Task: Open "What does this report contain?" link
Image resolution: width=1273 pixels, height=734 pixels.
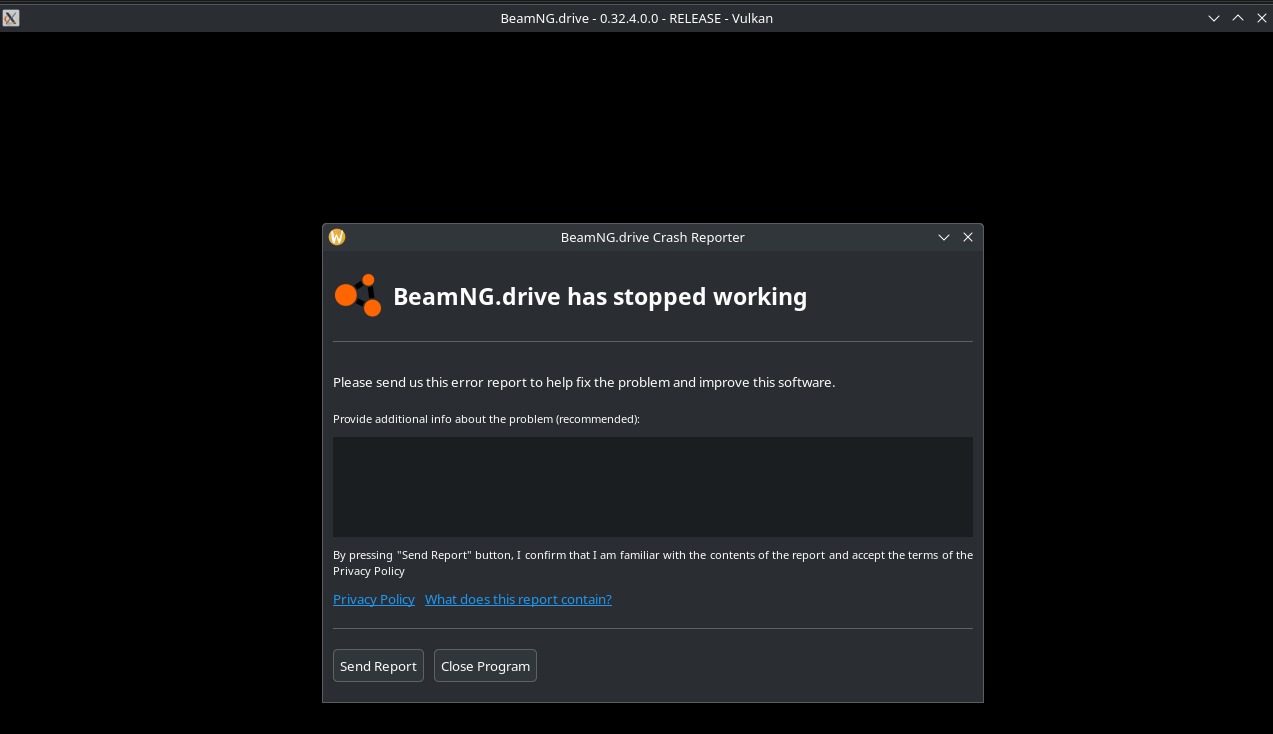Action: coord(518,599)
